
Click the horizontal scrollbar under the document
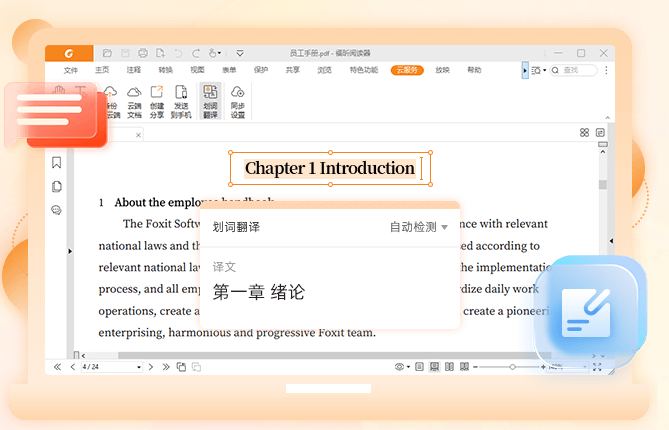(334, 355)
